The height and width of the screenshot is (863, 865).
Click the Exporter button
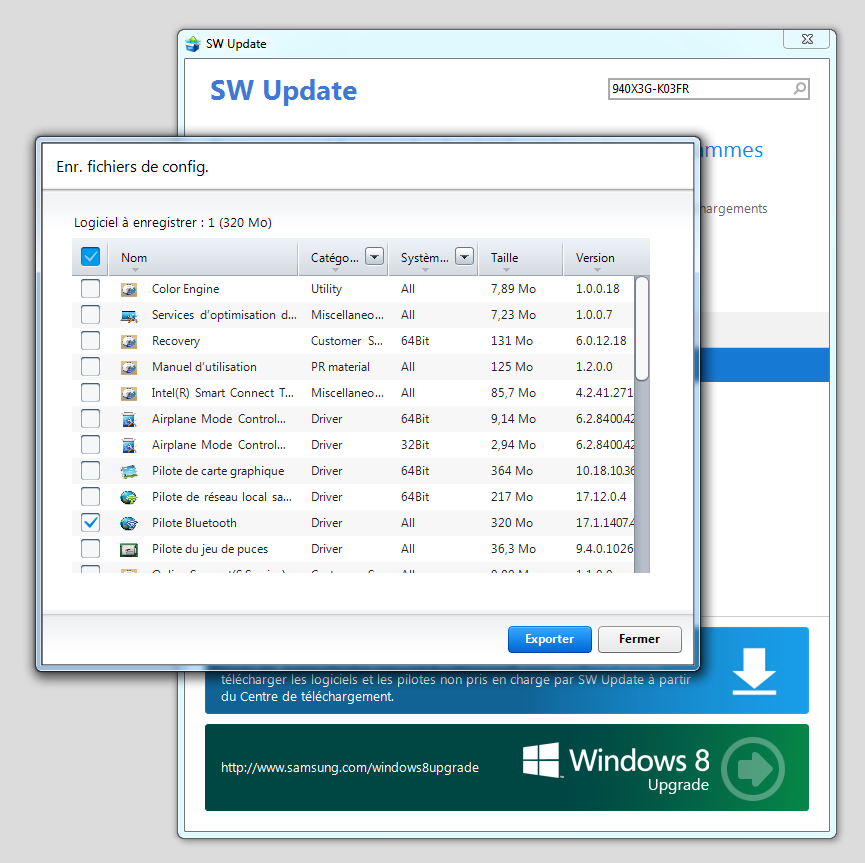tap(549, 639)
